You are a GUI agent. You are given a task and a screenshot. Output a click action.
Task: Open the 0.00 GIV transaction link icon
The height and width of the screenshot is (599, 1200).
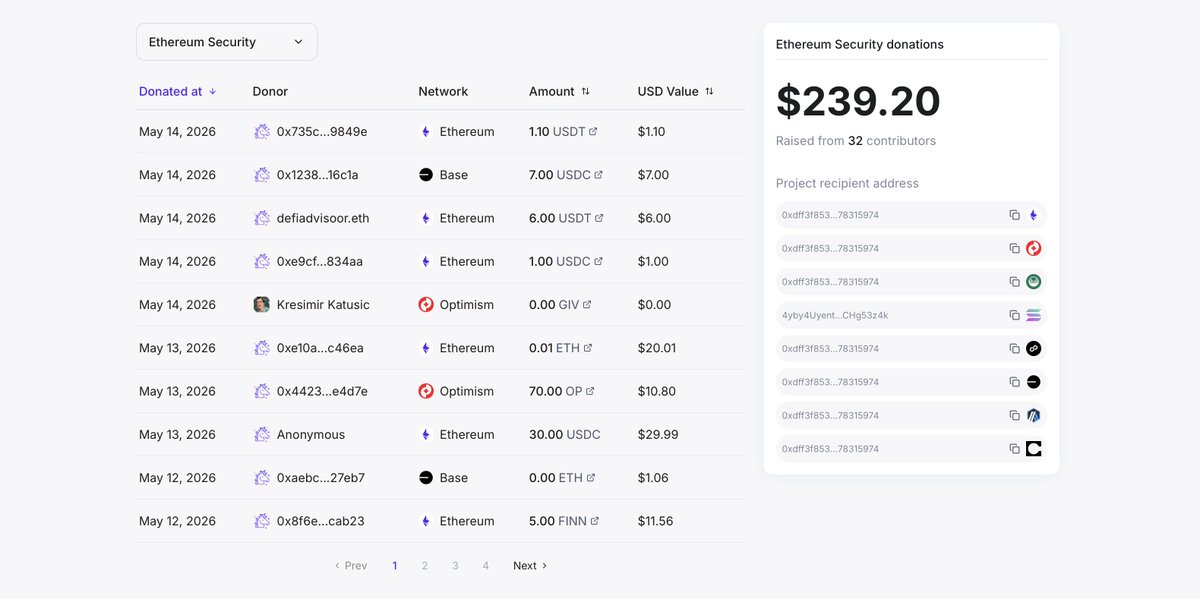pyautogui.click(x=587, y=305)
